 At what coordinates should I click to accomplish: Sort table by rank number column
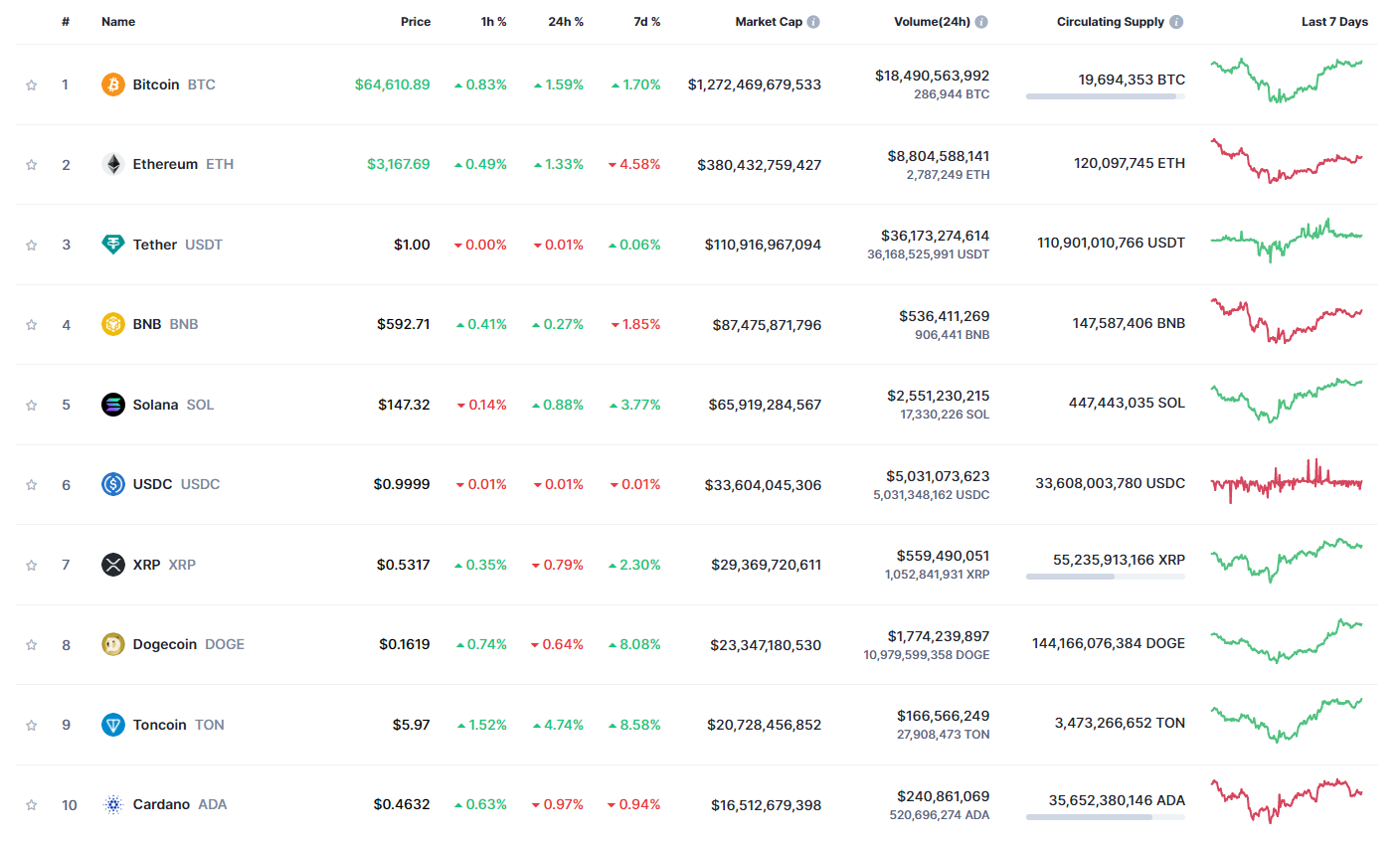(x=66, y=22)
